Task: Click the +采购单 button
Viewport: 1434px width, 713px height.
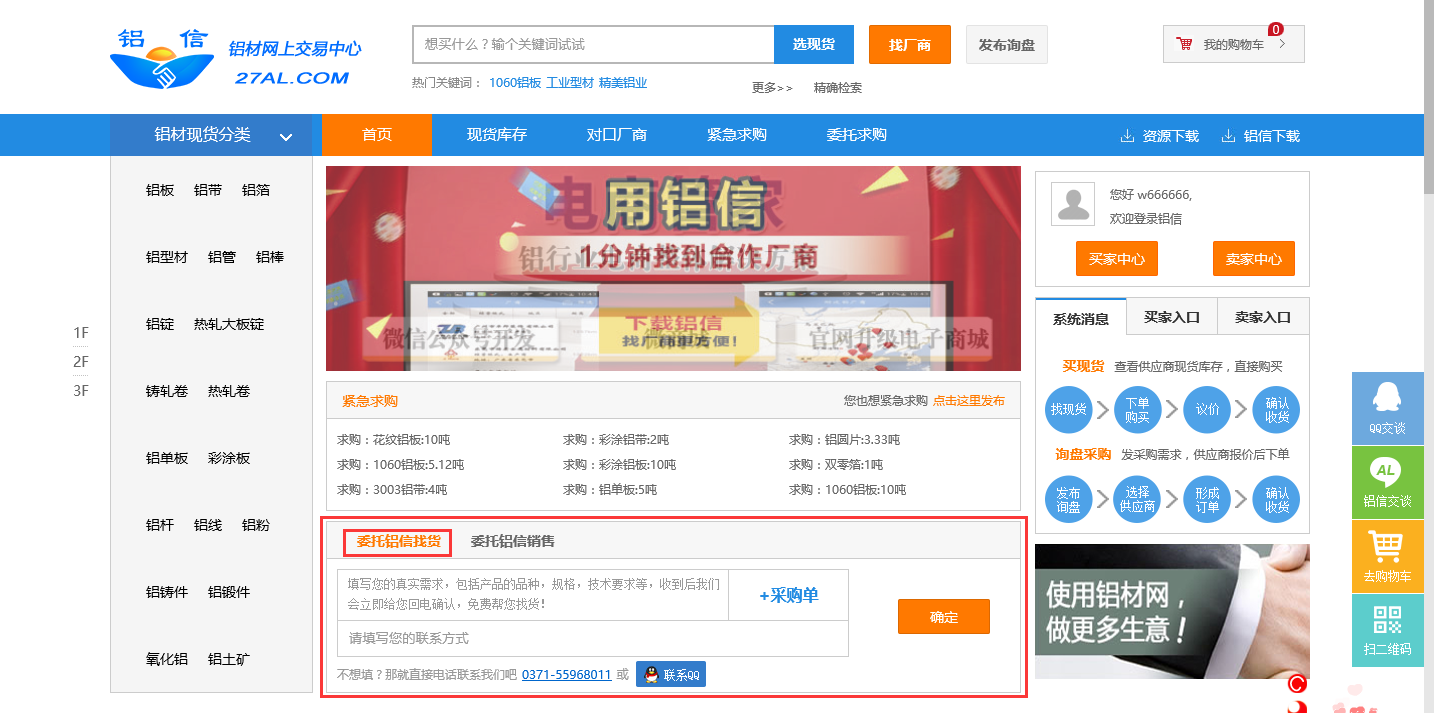Action: click(x=789, y=595)
